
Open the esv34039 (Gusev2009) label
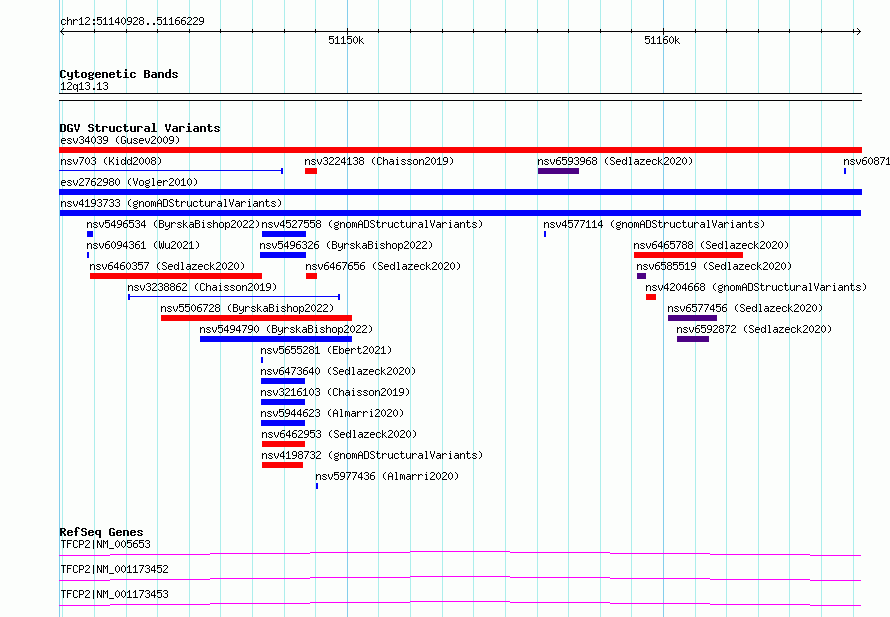(120, 140)
